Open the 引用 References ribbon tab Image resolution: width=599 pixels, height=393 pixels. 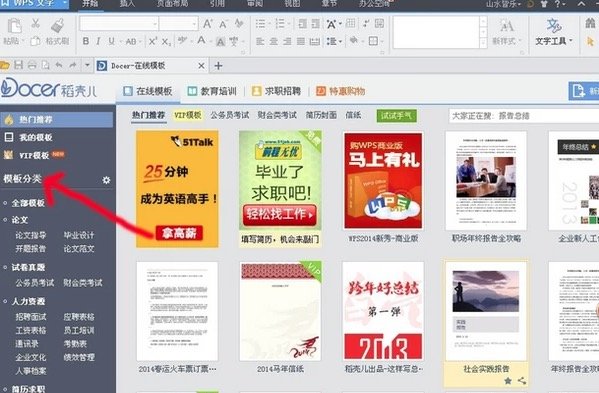tap(217, 4)
